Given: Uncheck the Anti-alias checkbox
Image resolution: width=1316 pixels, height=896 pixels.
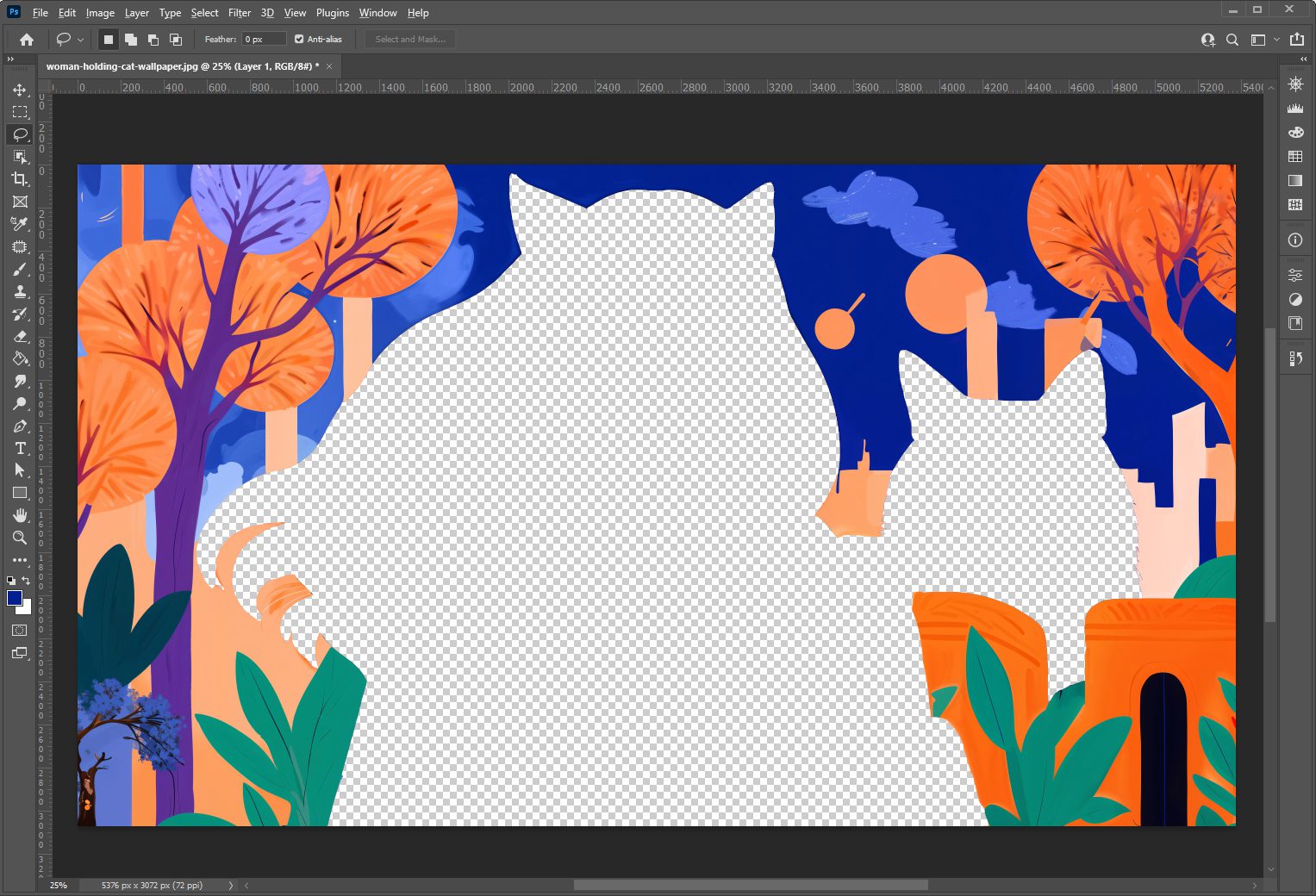Looking at the screenshot, I should click(299, 40).
